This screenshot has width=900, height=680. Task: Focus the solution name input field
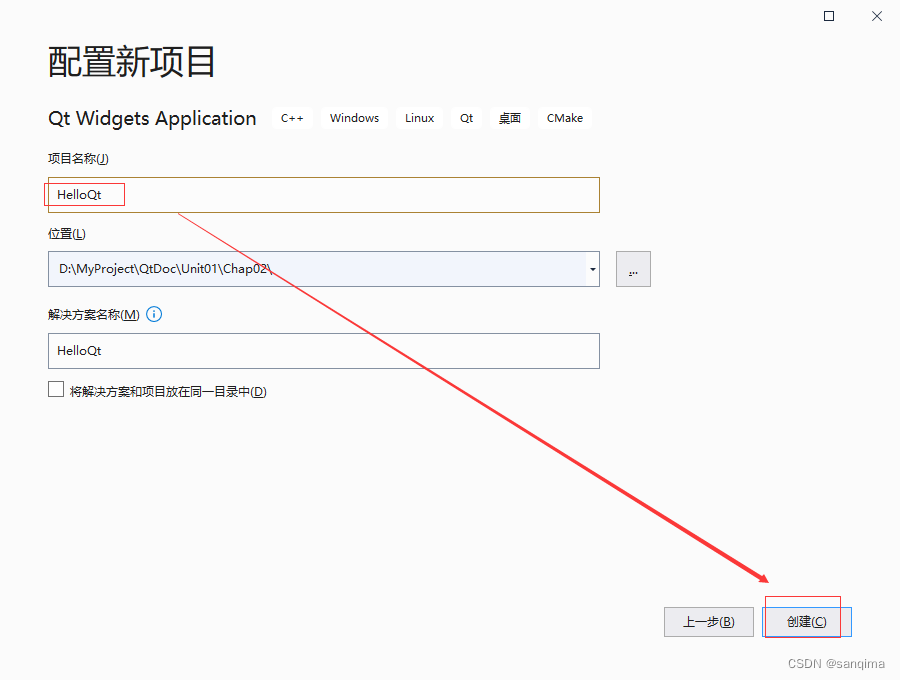pos(324,351)
